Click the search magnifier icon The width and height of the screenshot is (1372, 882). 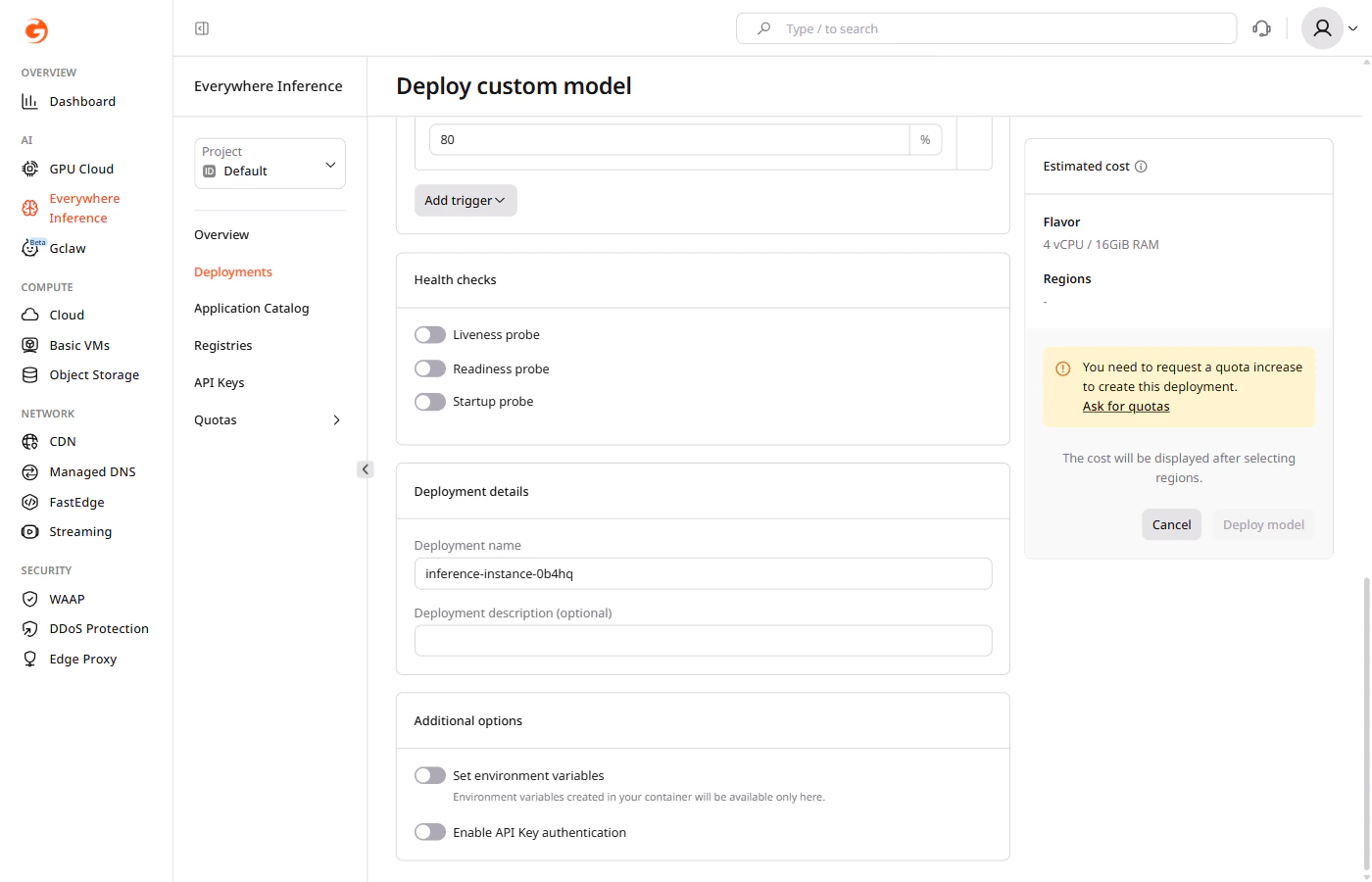tap(764, 28)
